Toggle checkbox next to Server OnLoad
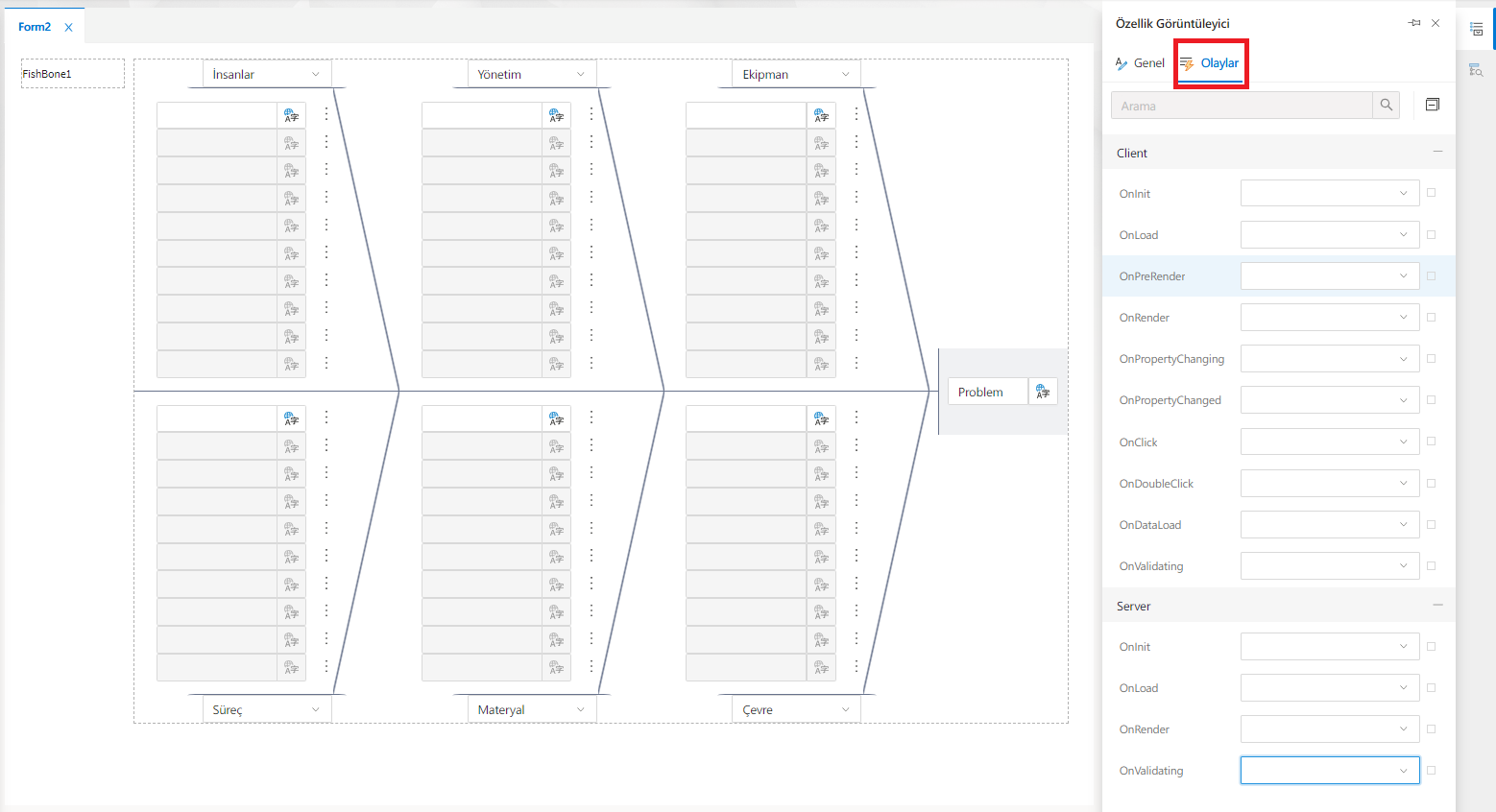 click(x=1431, y=687)
